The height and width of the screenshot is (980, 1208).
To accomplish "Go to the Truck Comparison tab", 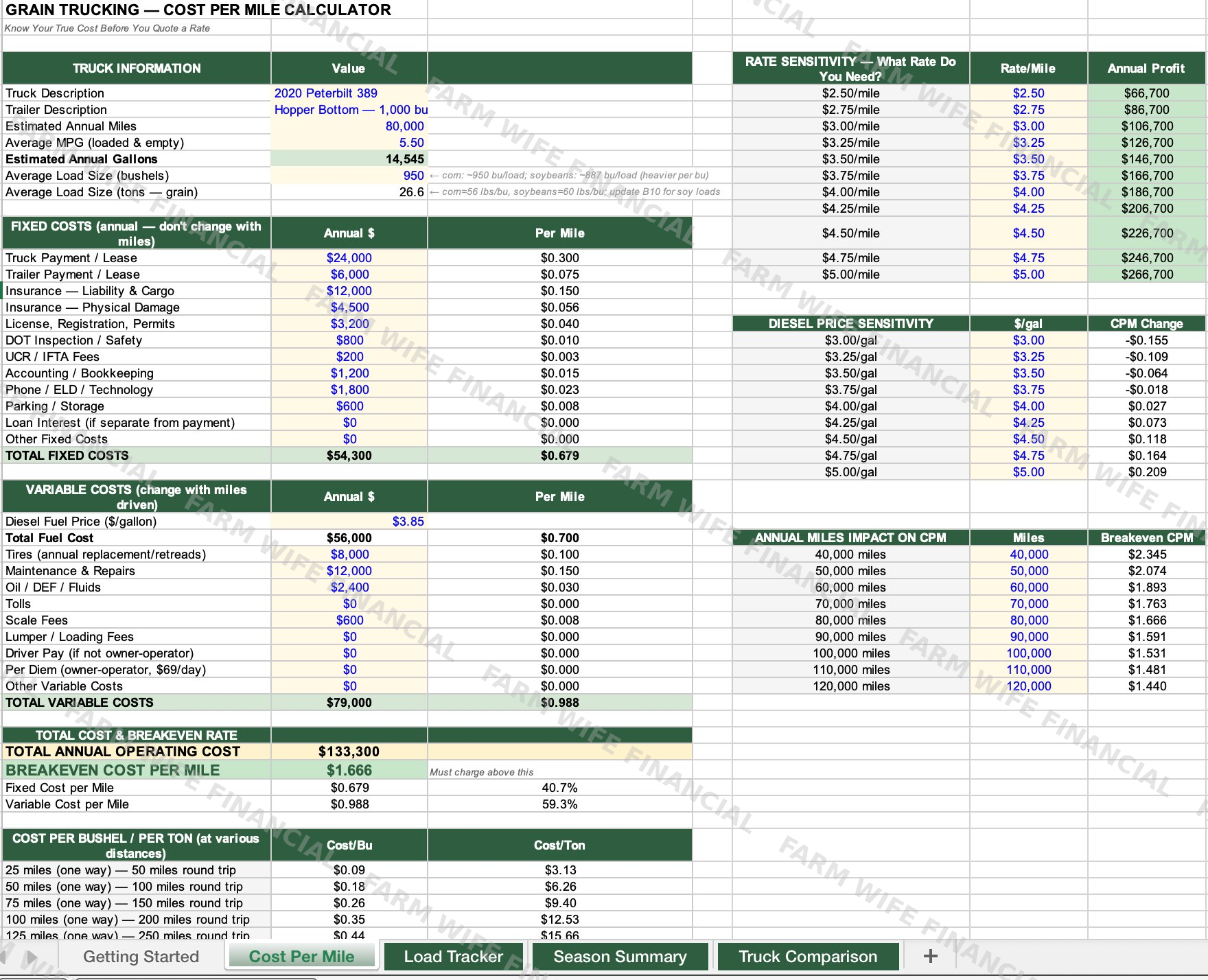I will [x=808, y=957].
